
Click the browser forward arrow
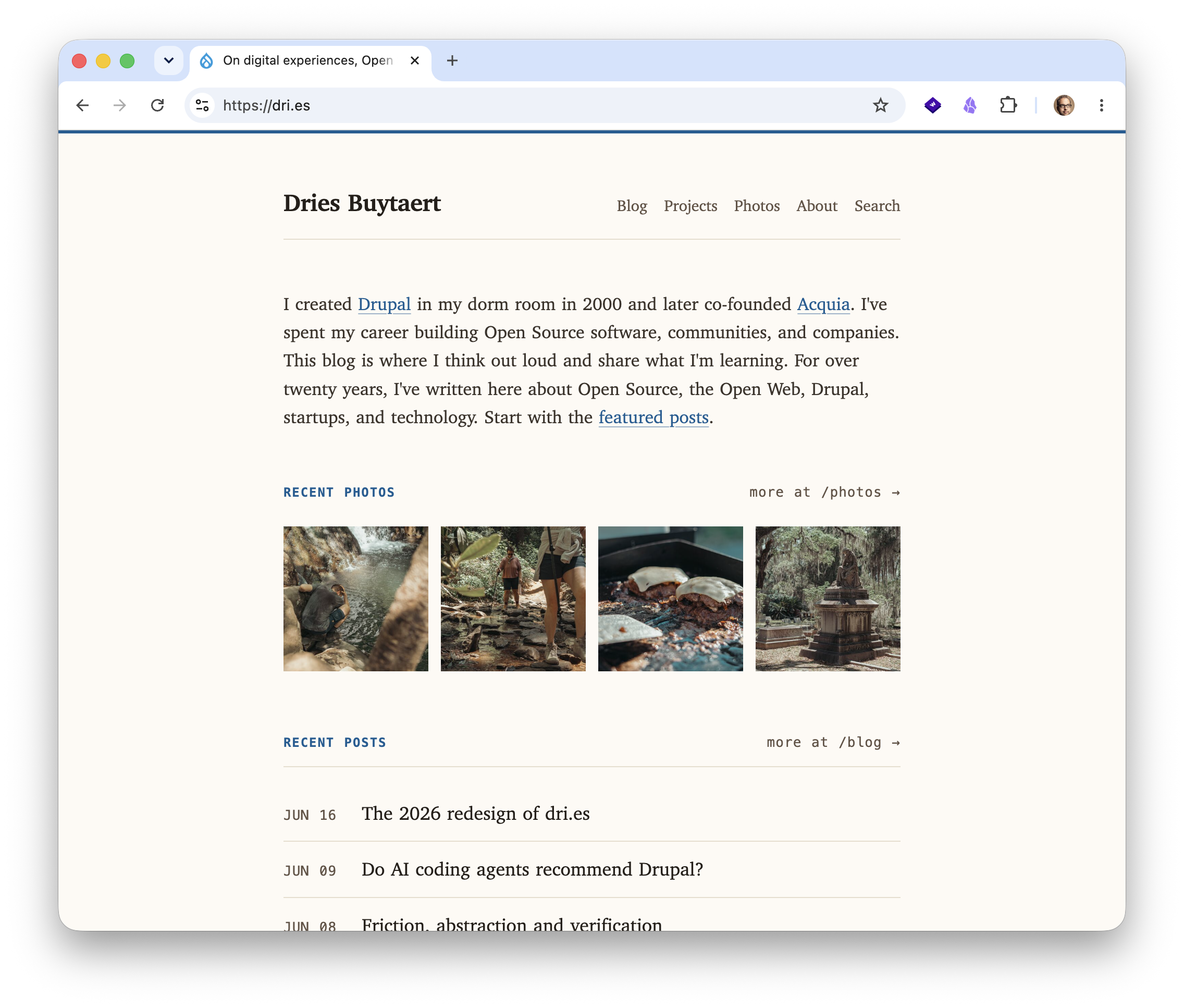coord(119,105)
